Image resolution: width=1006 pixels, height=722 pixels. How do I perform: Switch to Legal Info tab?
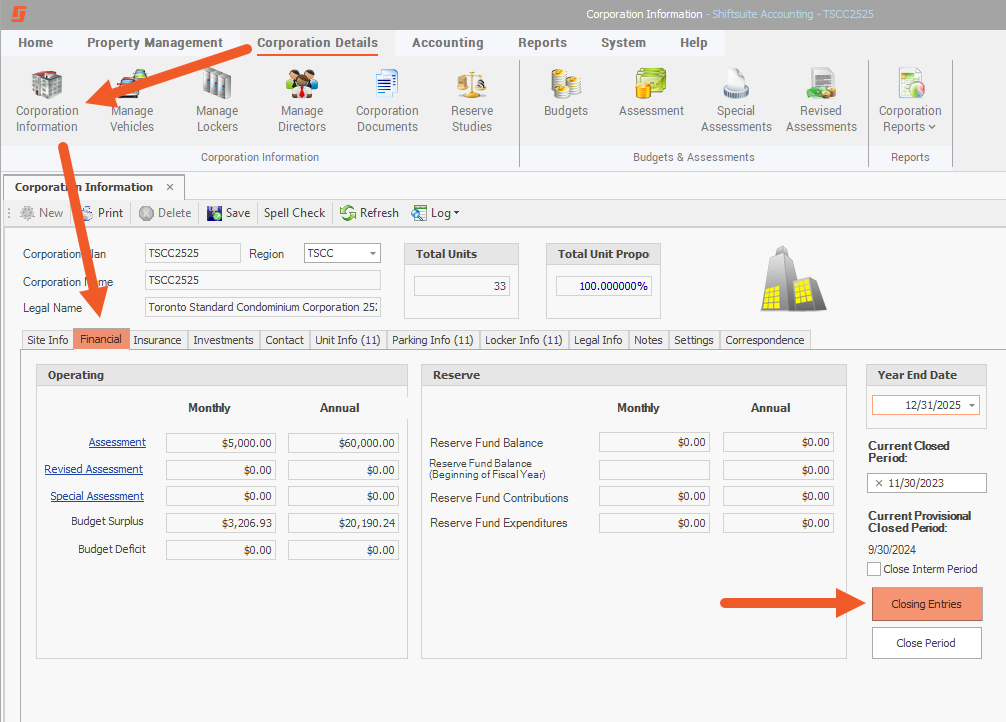tap(598, 340)
